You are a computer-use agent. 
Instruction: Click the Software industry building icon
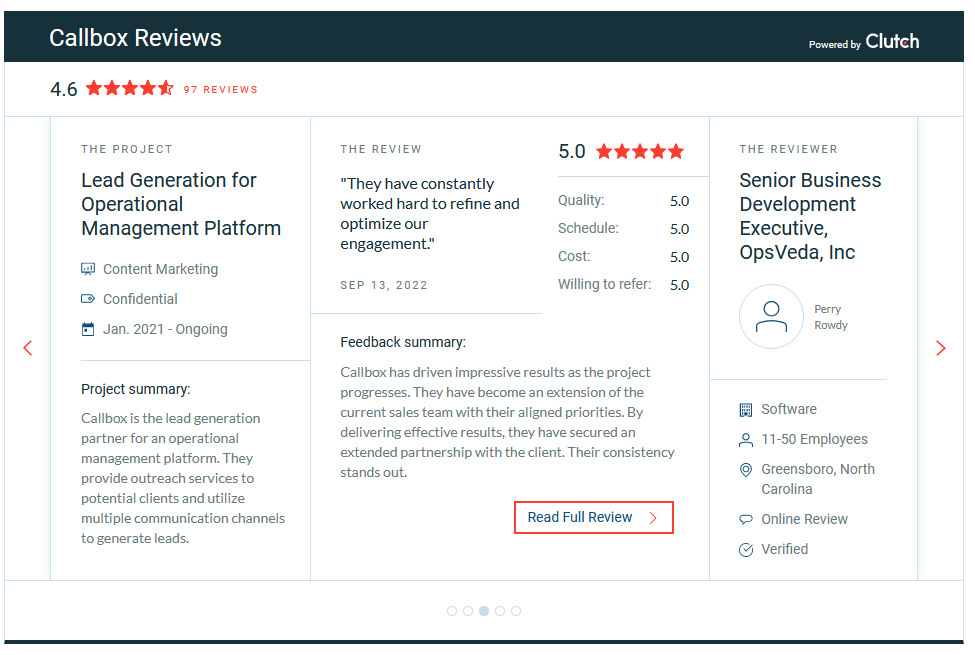point(746,410)
